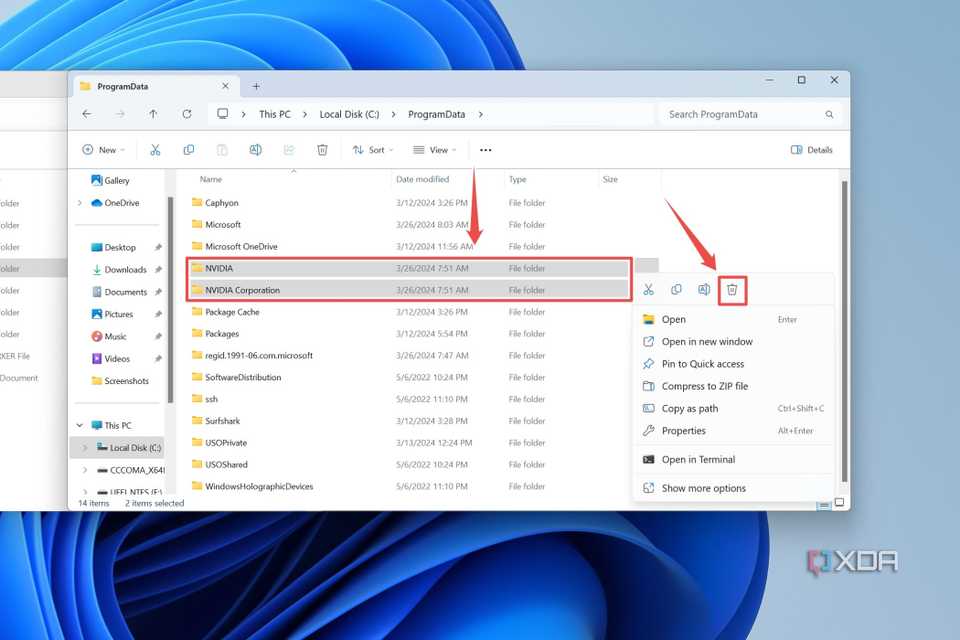The width and height of the screenshot is (960, 640).
Task: Click the Copy icon in the context menu
Action: [x=676, y=290]
